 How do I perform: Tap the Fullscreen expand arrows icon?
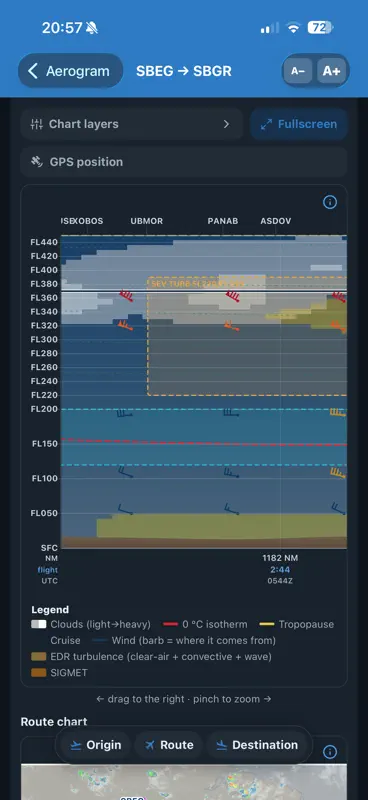[266, 124]
